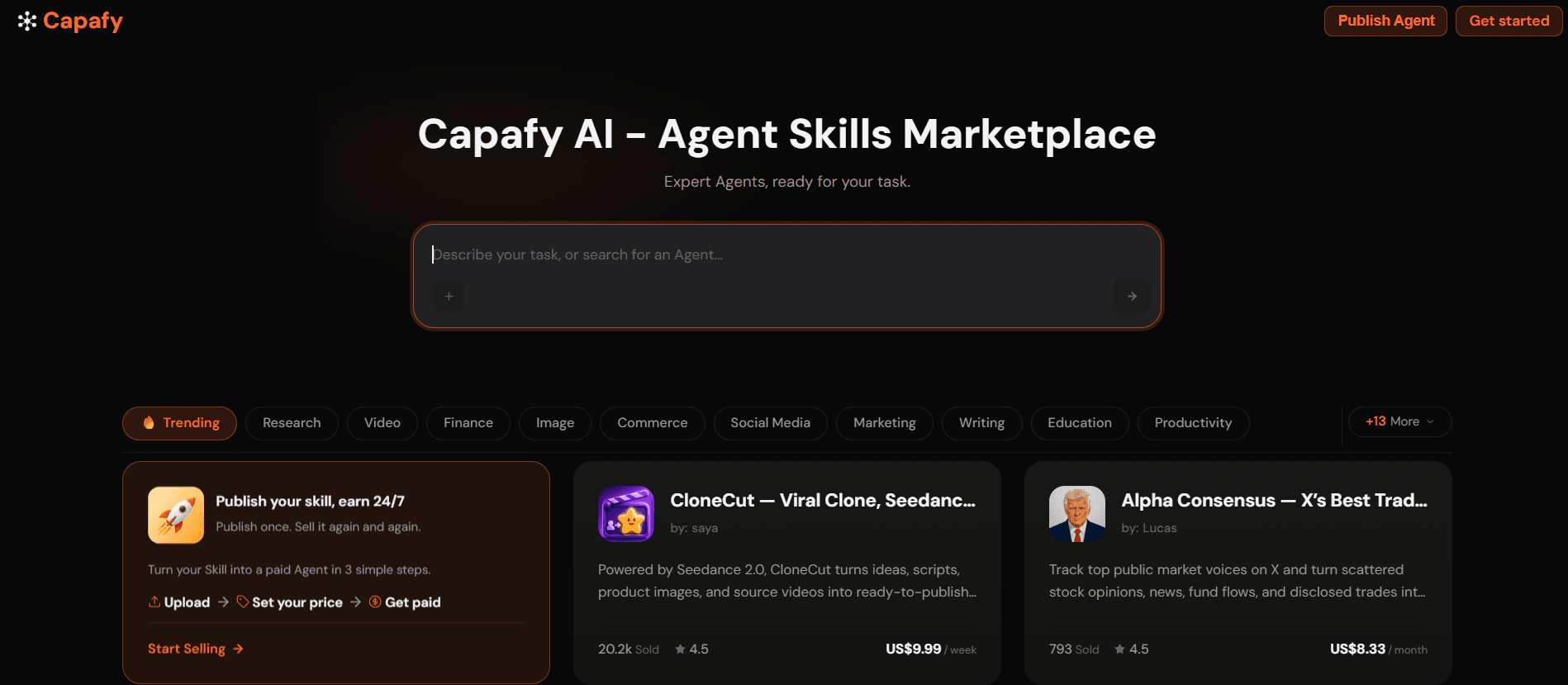Click the Get started button
The image size is (1568, 685).
coord(1509,21)
